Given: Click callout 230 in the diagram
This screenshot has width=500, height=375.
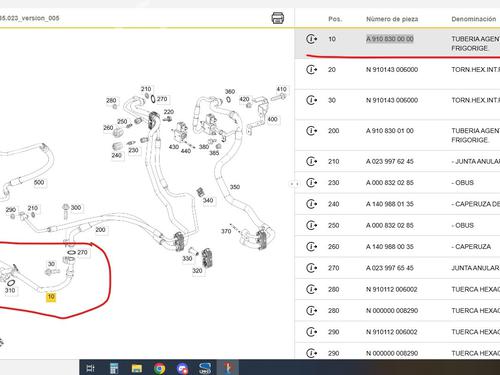Looking at the screenshot, I should (133, 150).
